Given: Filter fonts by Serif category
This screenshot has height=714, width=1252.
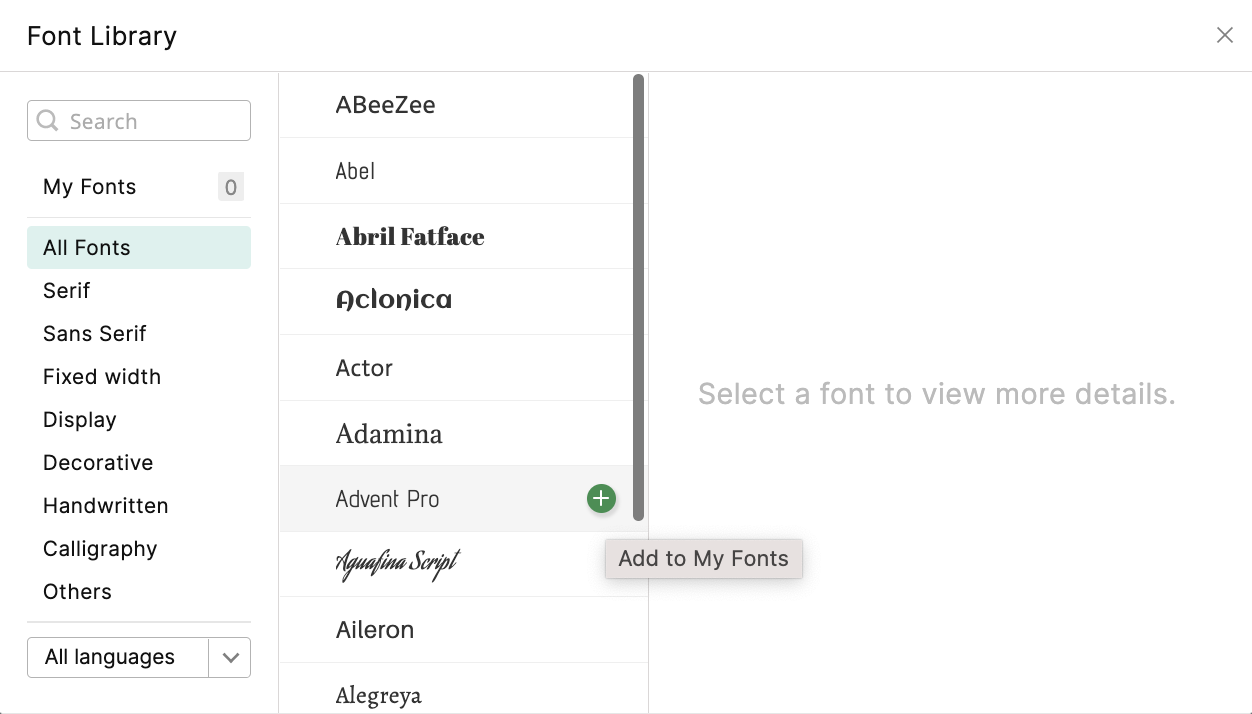Looking at the screenshot, I should (67, 291).
